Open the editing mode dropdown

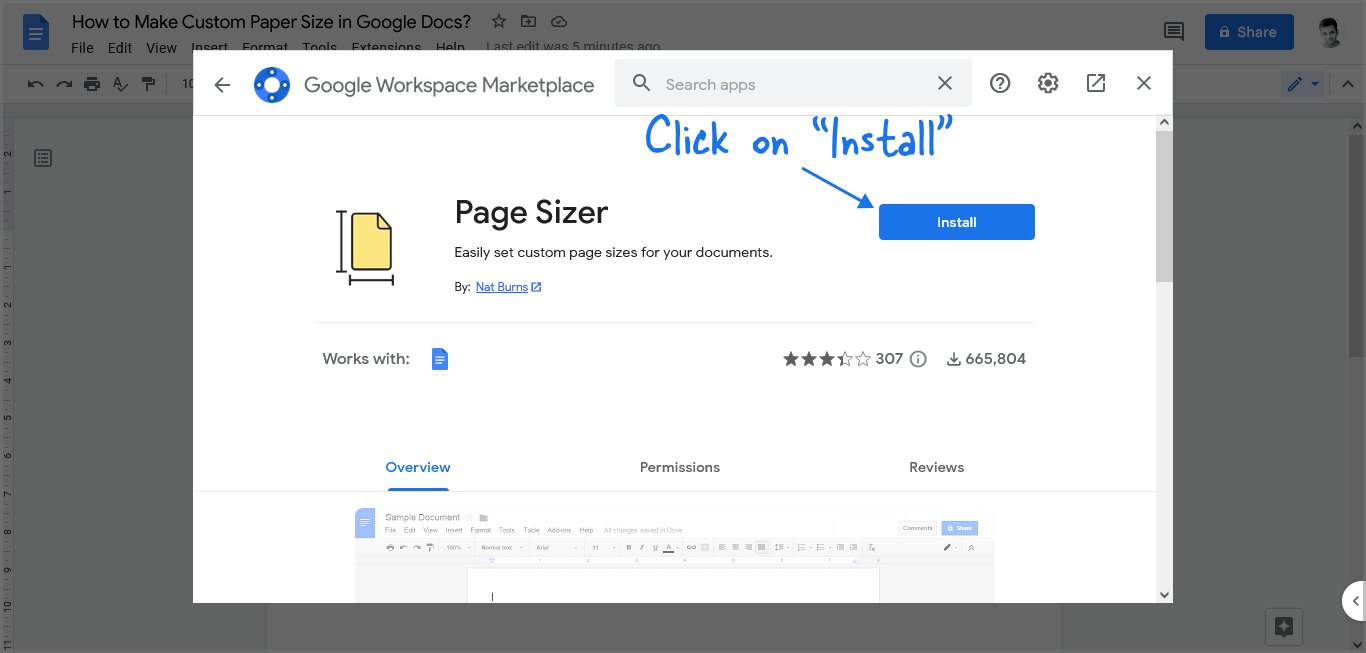pyautogui.click(x=1303, y=83)
